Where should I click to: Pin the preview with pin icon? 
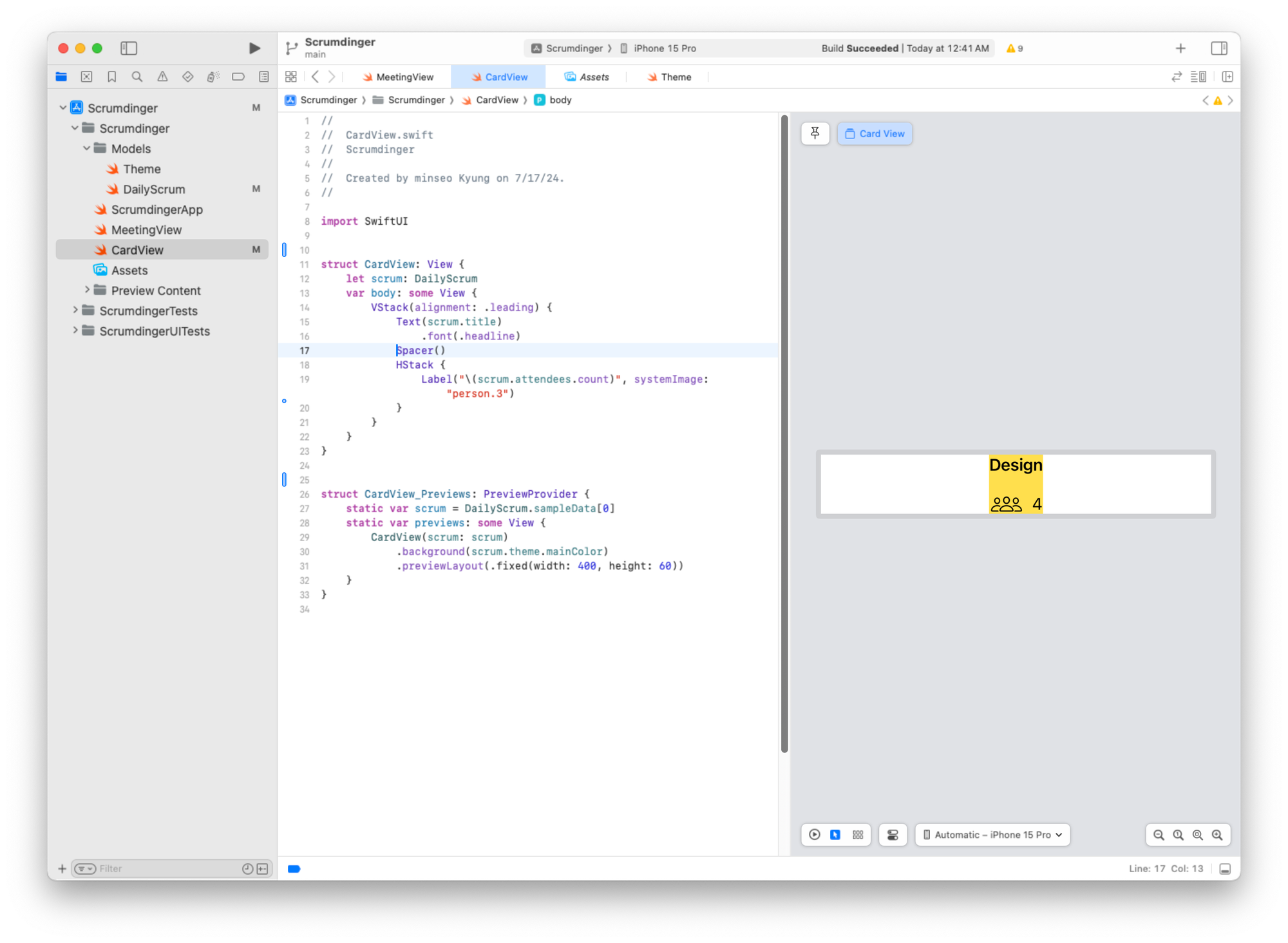815,133
